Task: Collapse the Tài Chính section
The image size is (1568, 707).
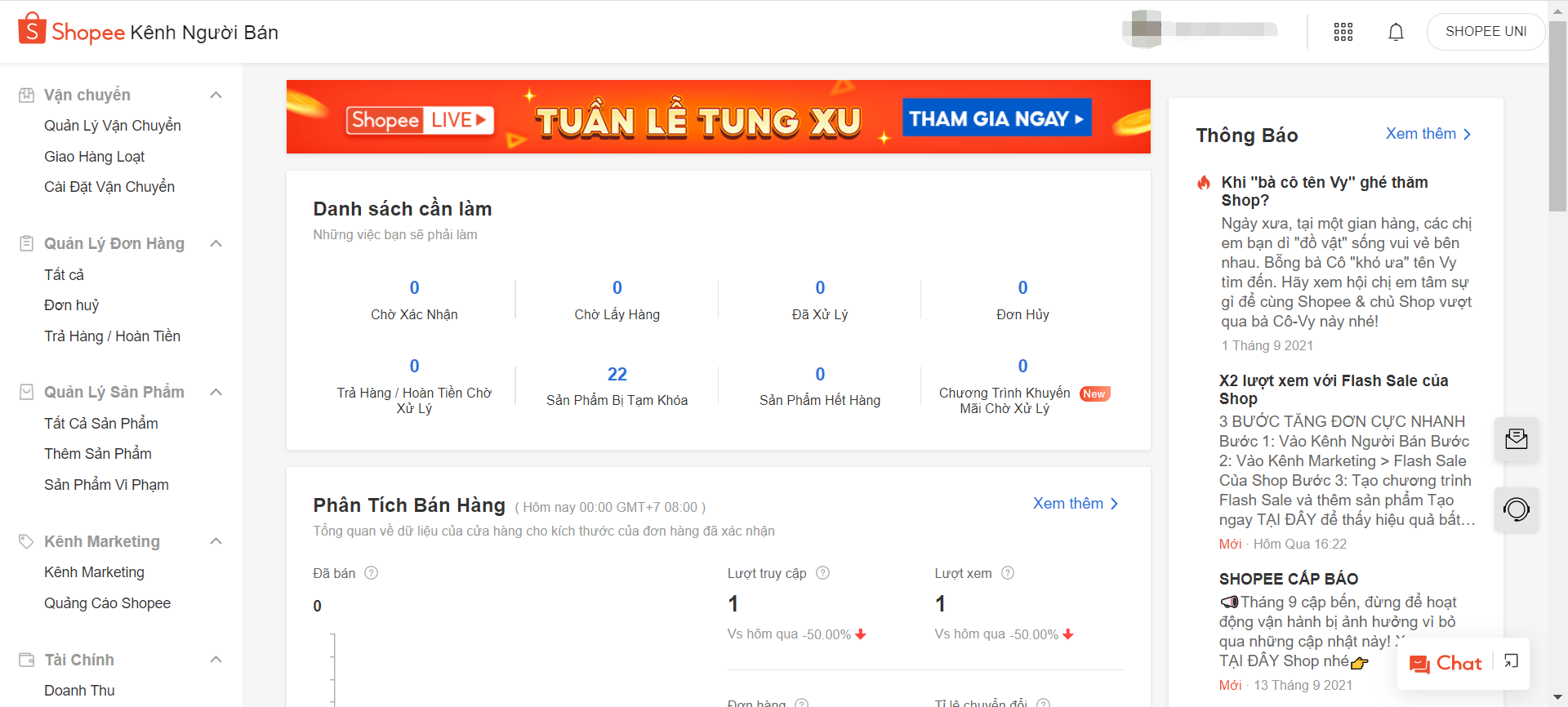Action: [x=216, y=660]
